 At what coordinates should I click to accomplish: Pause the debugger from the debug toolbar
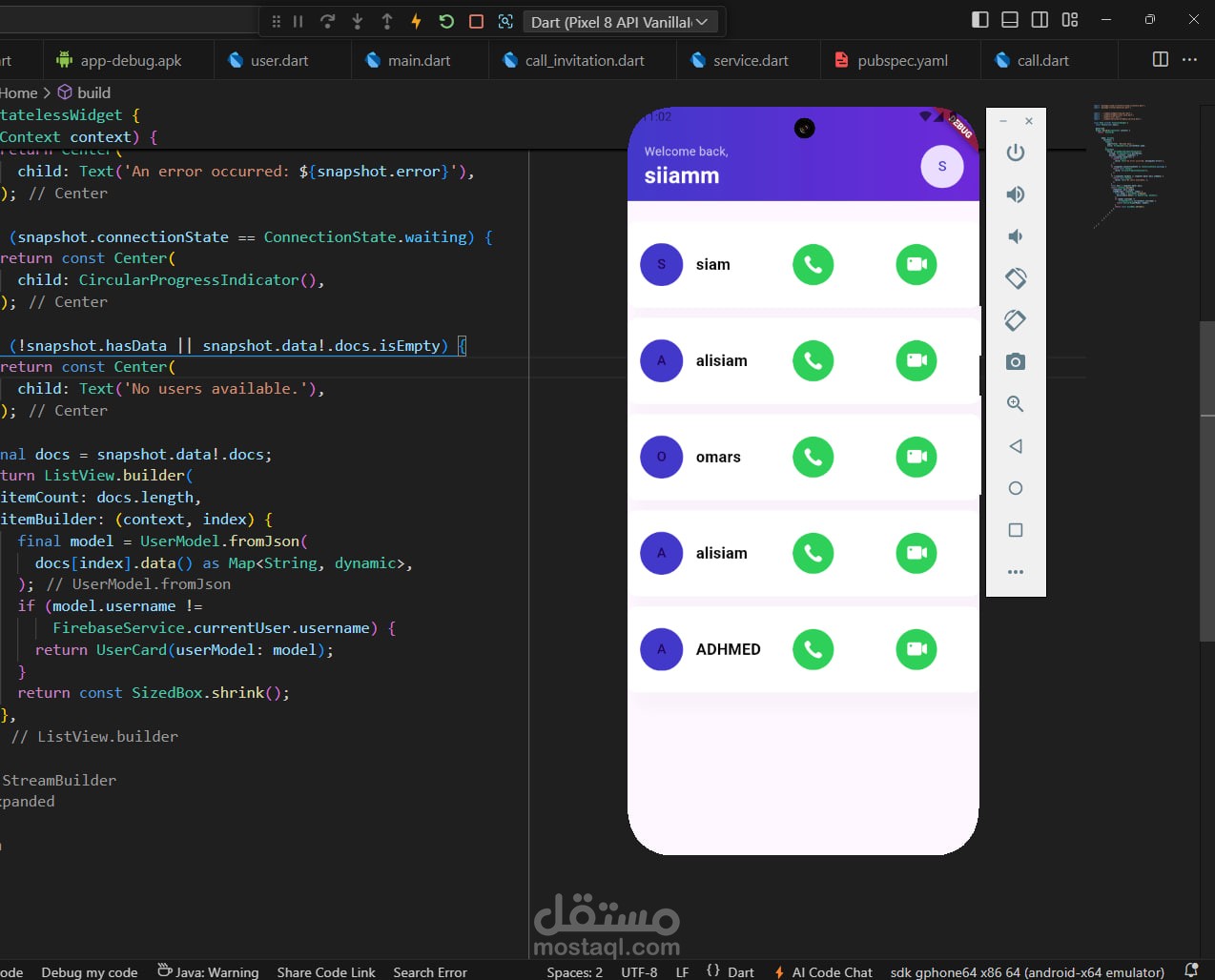(x=298, y=21)
